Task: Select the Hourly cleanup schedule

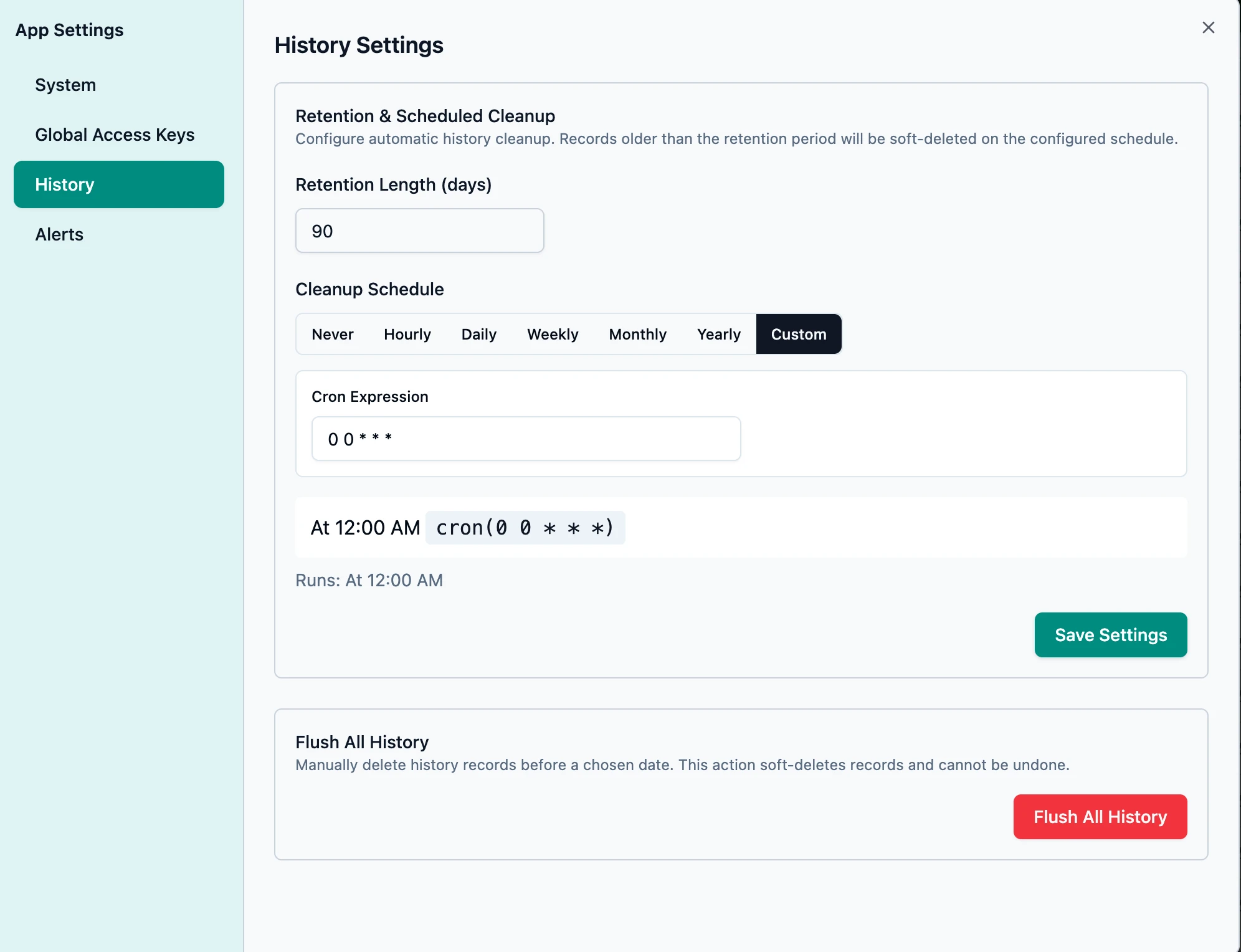Action: click(x=407, y=334)
